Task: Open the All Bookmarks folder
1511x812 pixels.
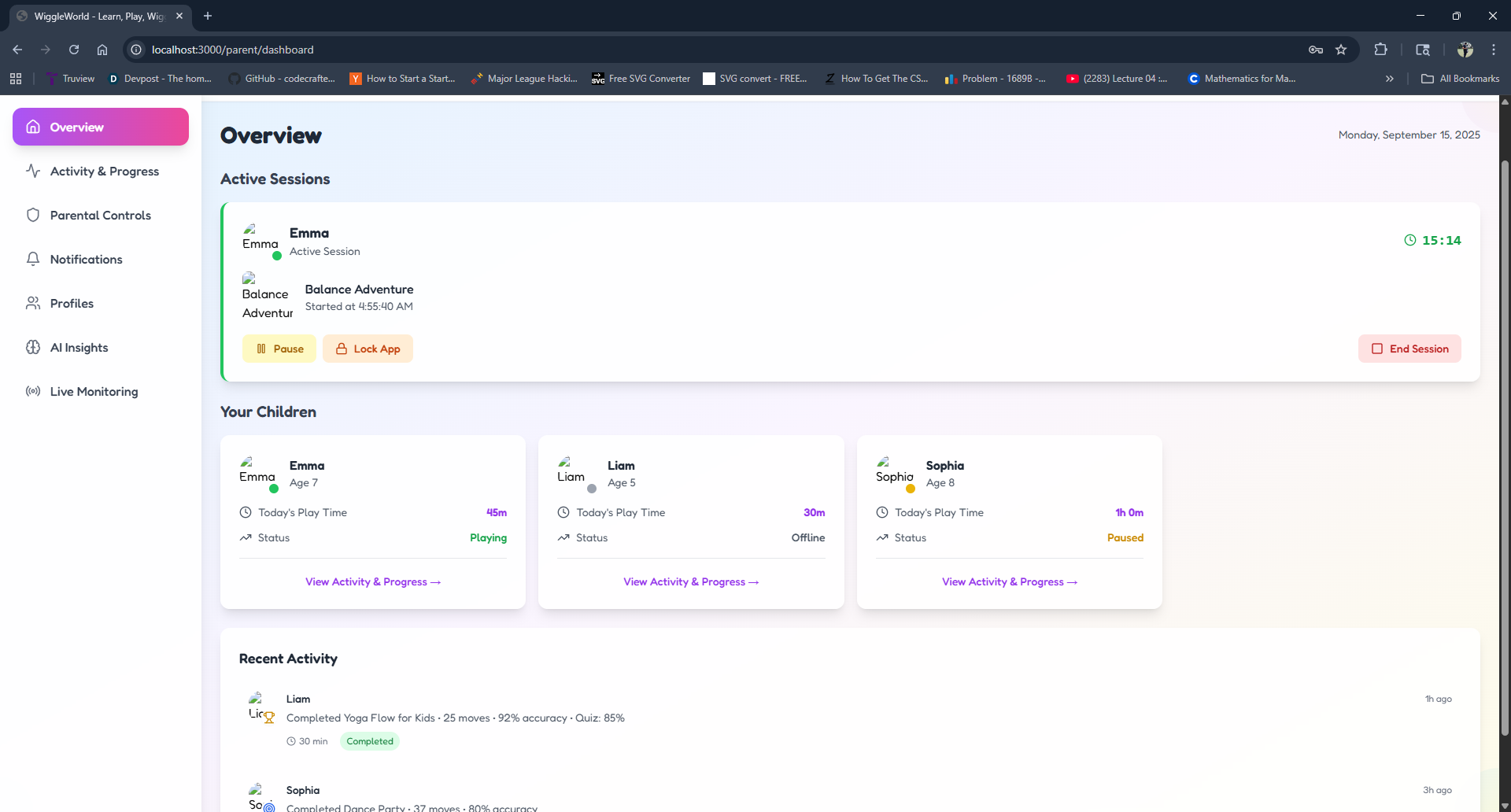Action: tap(1461, 79)
